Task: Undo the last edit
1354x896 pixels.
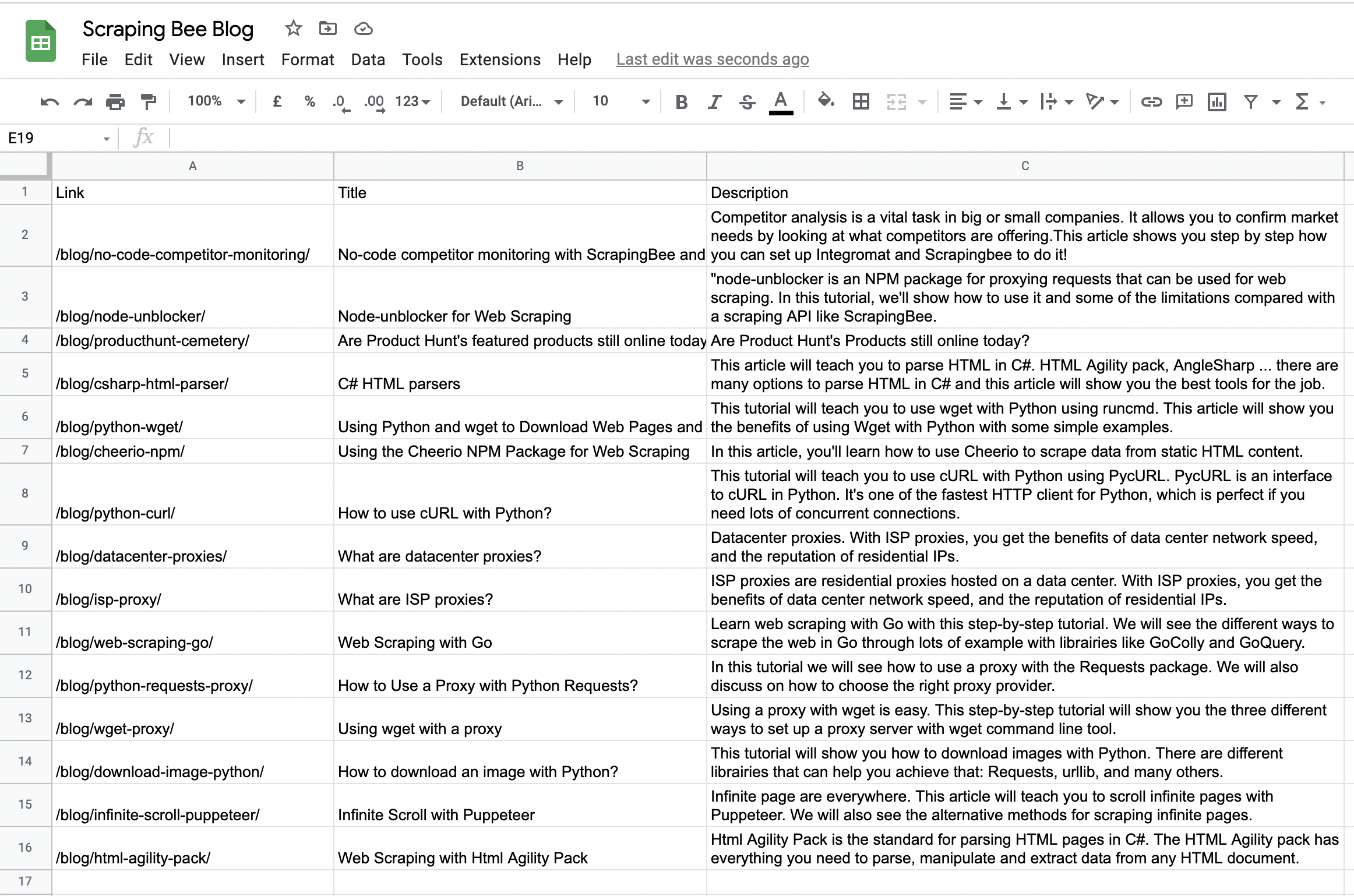Action: (50, 101)
